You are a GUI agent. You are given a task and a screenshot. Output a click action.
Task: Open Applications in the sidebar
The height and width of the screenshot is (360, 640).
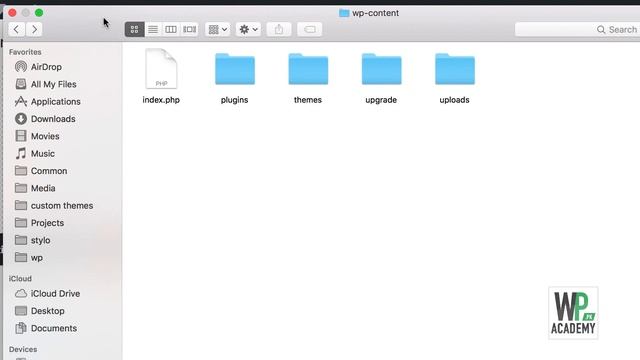click(x=48, y=102)
